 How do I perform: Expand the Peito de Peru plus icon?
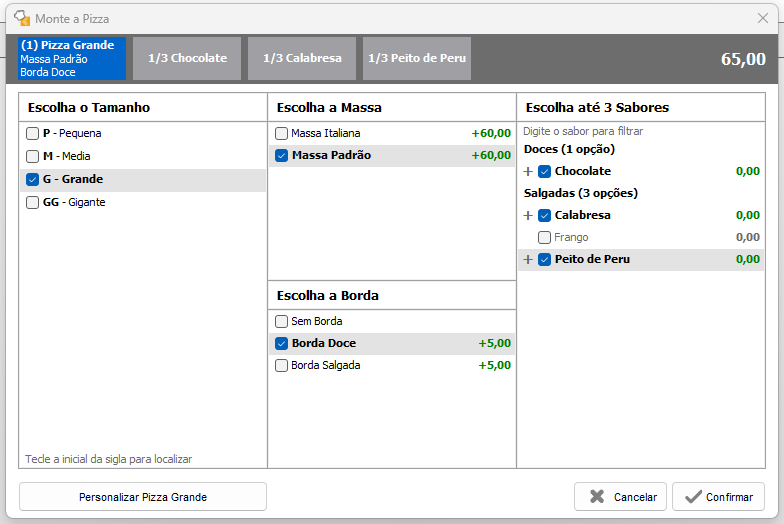(528, 260)
